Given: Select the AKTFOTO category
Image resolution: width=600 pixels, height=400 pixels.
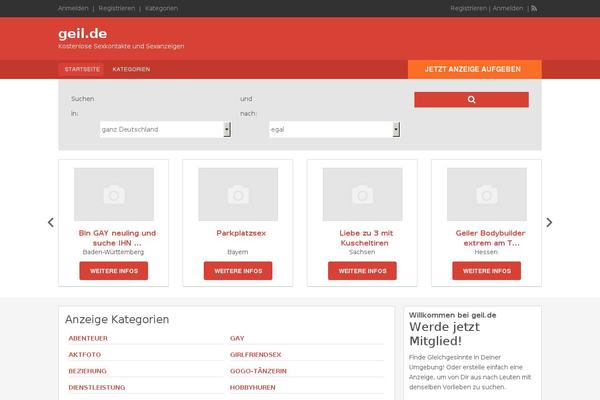Looking at the screenshot, I should pyautogui.click(x=85, y=355).
